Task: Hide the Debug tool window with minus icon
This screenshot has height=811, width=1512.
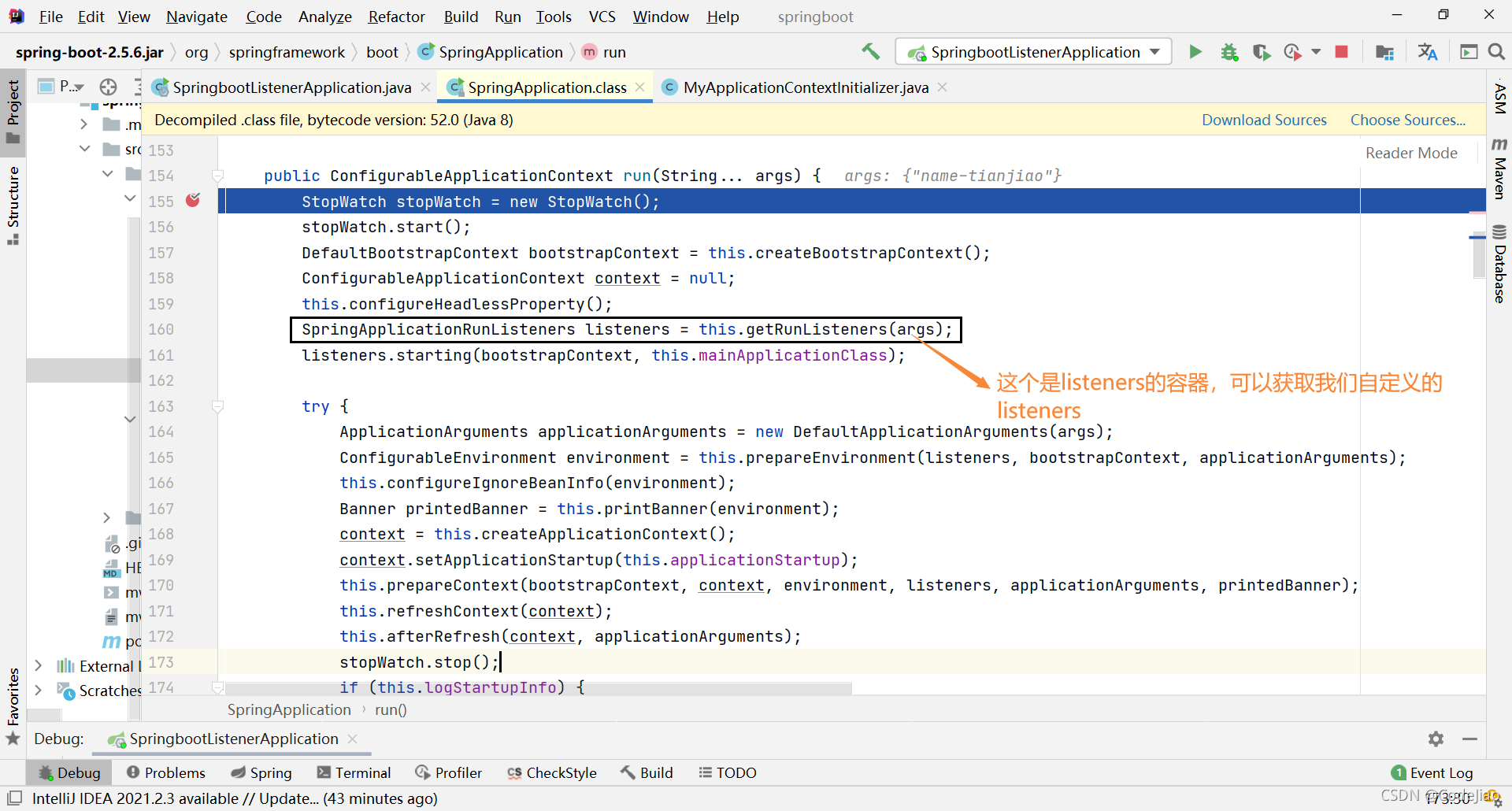Action: pos(1469,739)
